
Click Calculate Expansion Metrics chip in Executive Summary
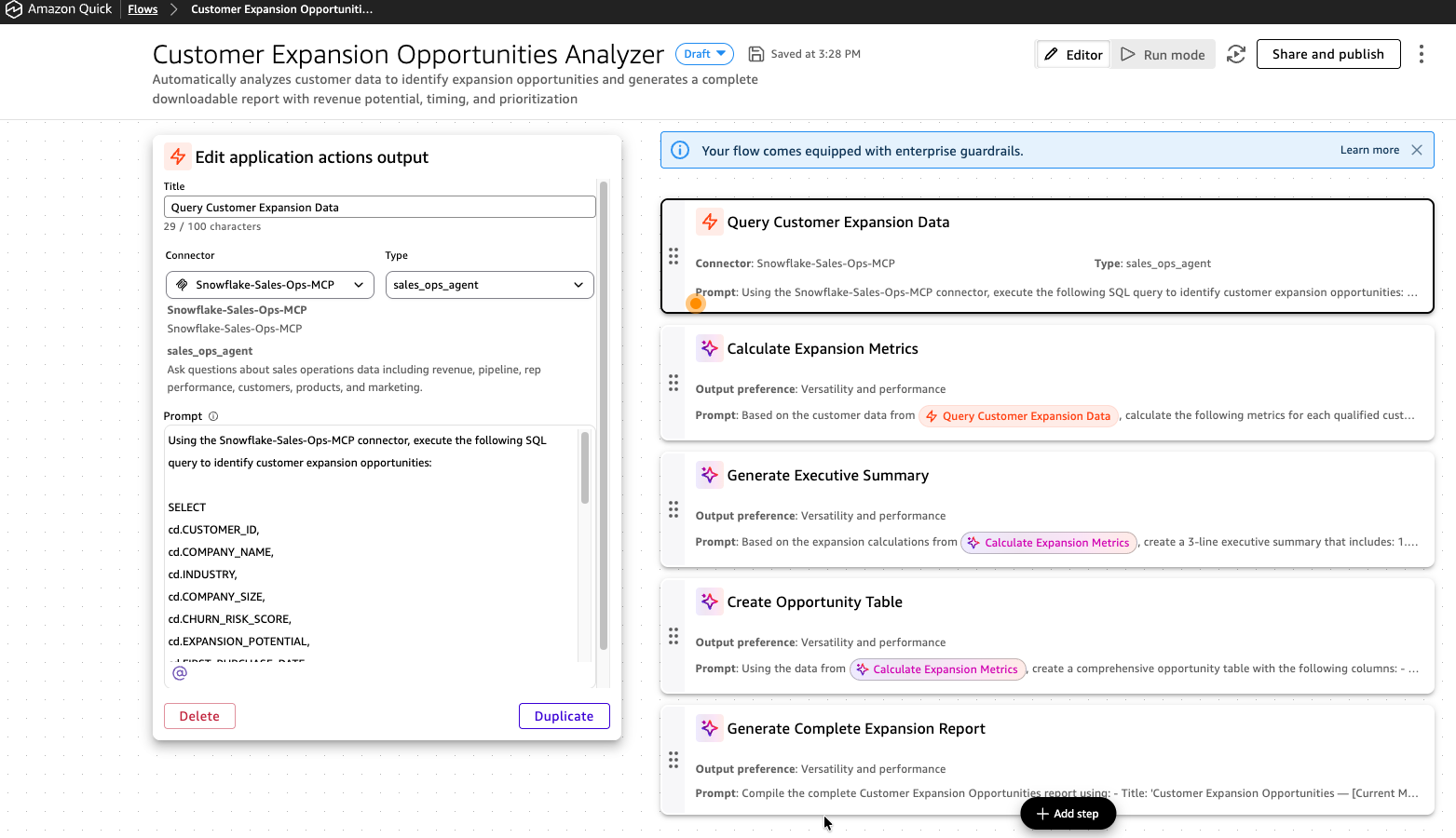tap(1049, 543)
